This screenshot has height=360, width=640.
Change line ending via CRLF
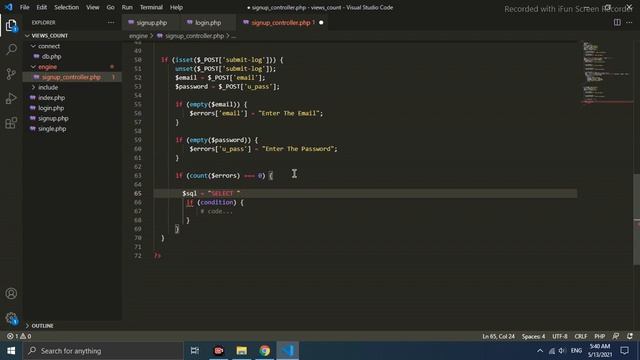pos(580,336)
